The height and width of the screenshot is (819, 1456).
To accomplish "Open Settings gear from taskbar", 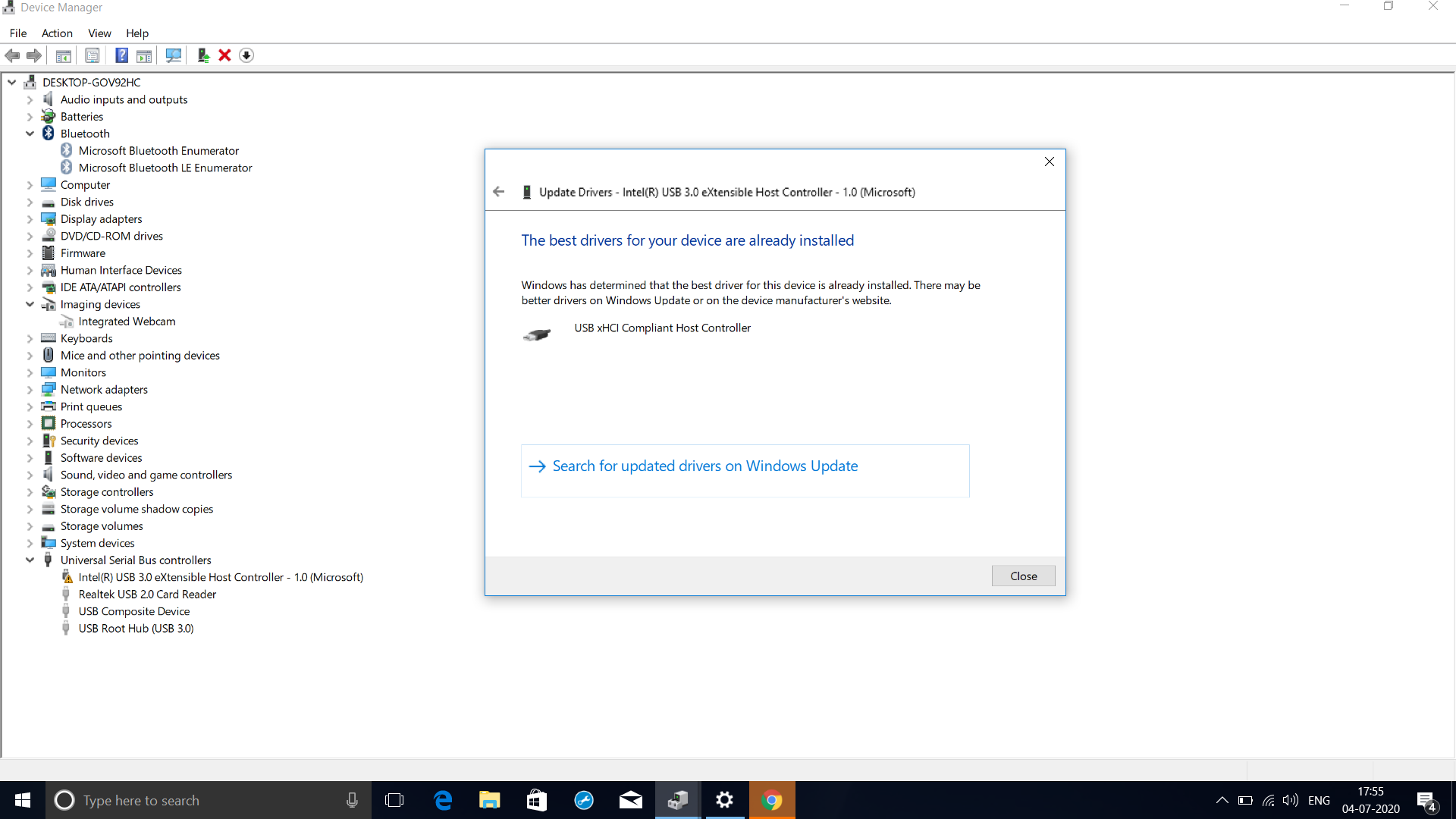I will pos(725,800).
